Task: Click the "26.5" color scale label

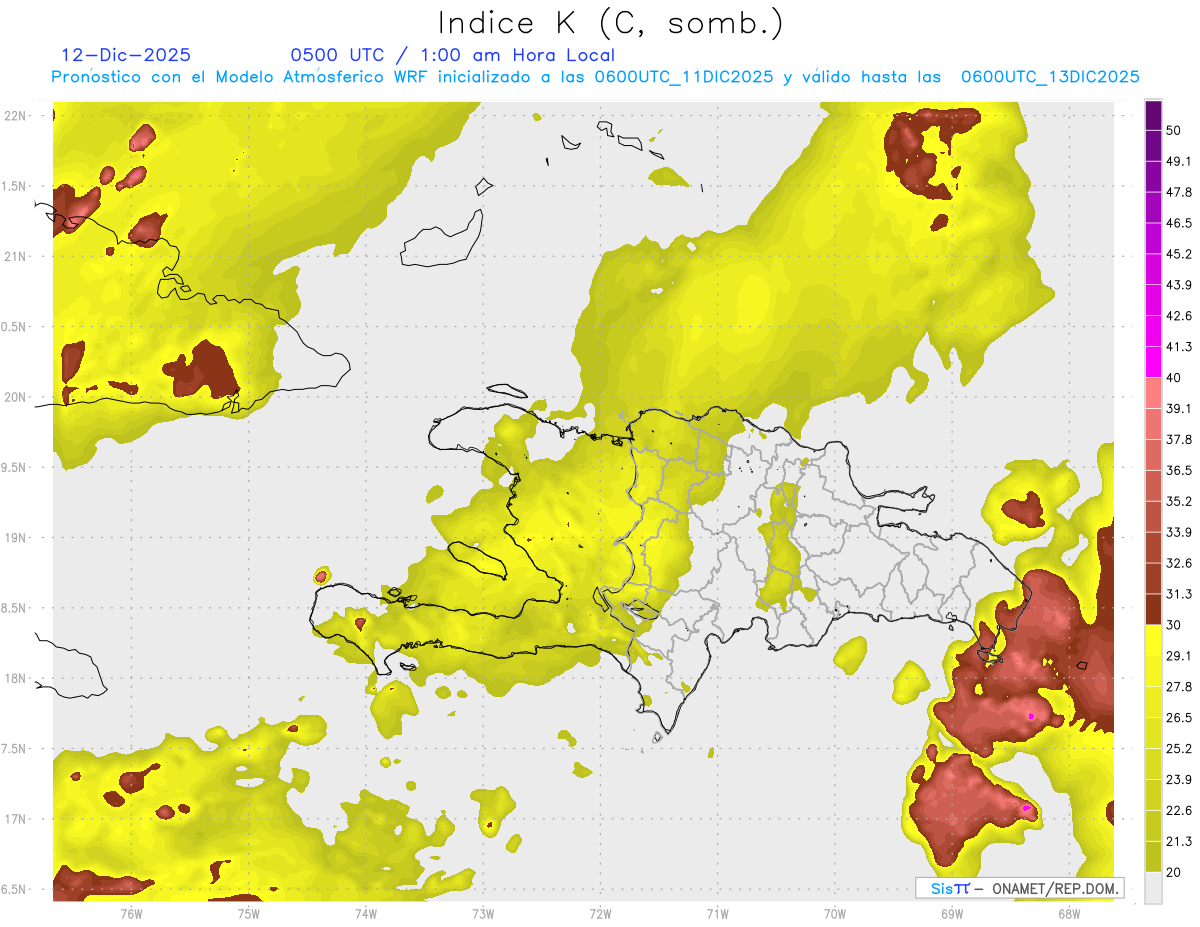Action: (x=1179, y=717)
